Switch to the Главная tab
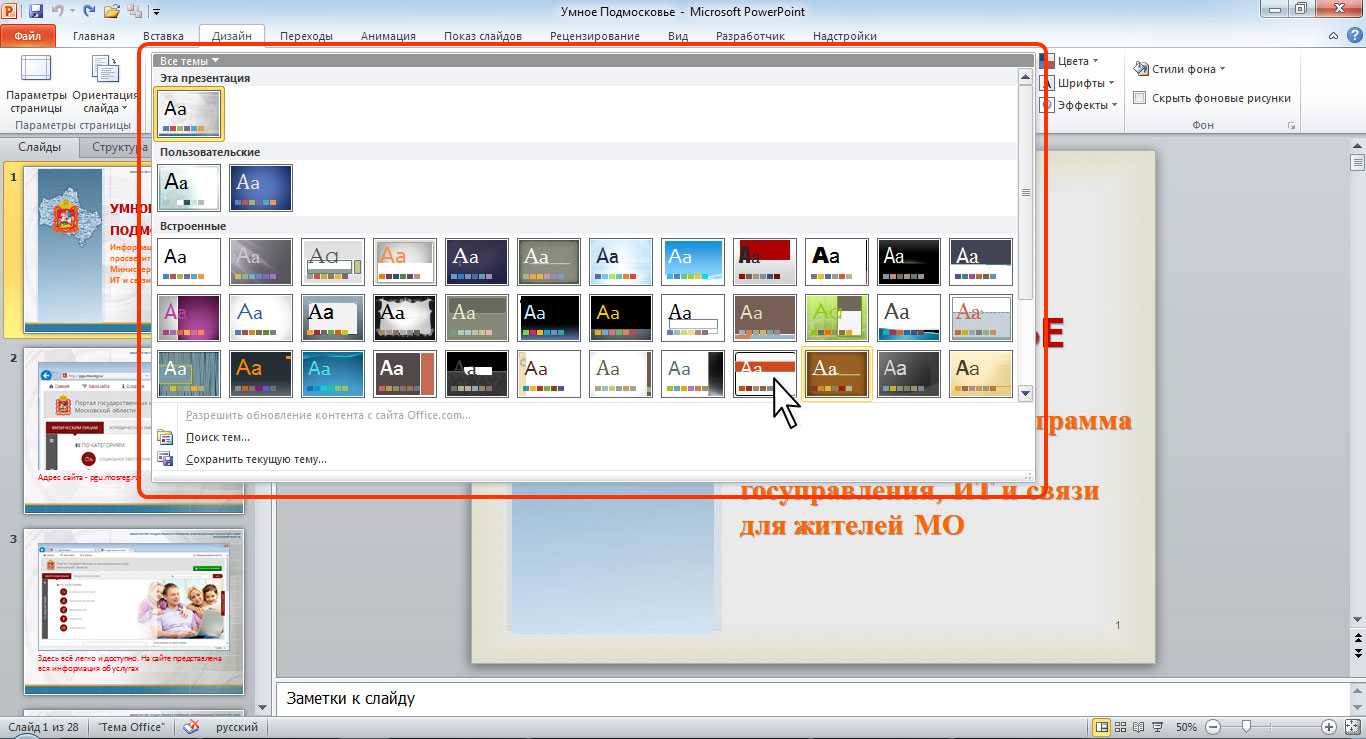Screen dimensions: 1366x739 94,36
